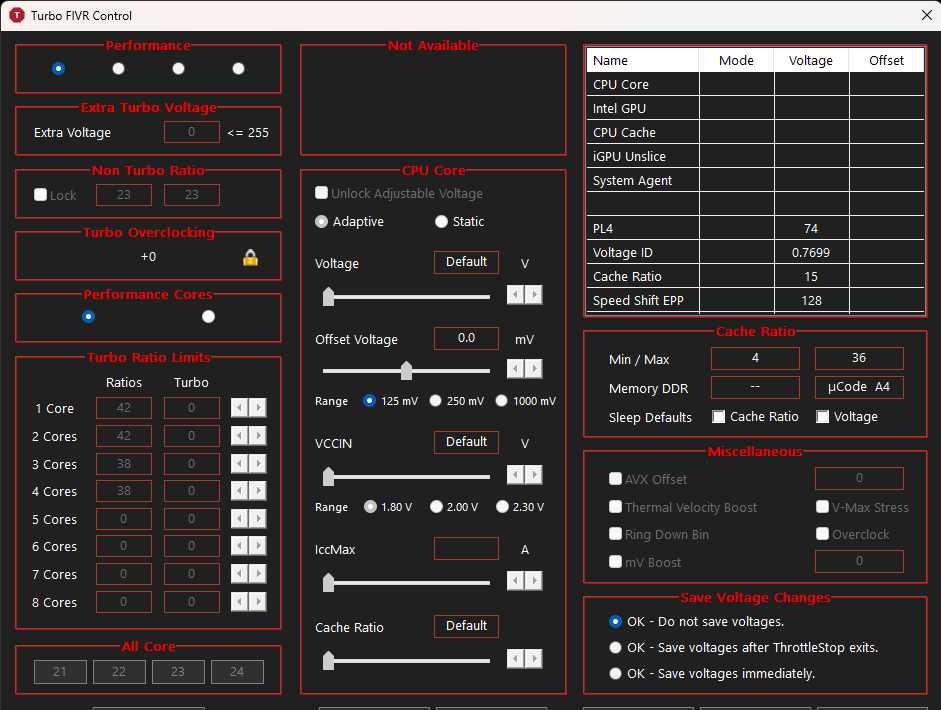Nudge Voltage slider left with arrow

coord(516,295)
